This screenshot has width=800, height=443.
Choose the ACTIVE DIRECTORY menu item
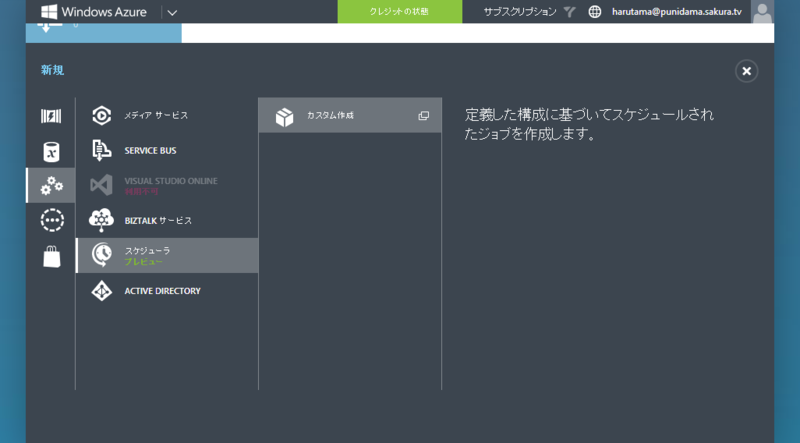coord(167,291)
